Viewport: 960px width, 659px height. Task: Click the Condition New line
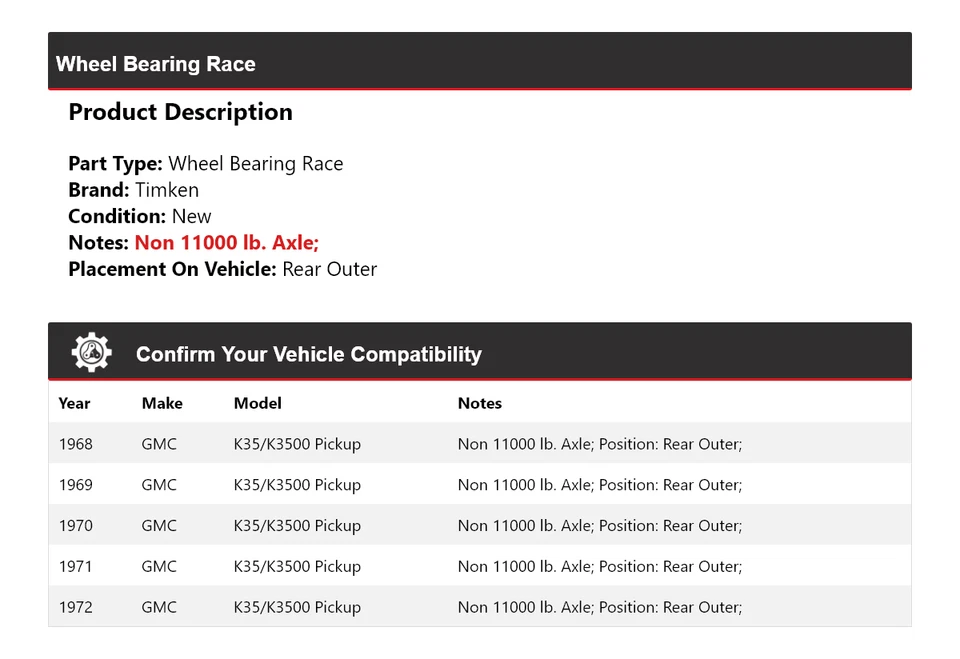click(140, 216)
